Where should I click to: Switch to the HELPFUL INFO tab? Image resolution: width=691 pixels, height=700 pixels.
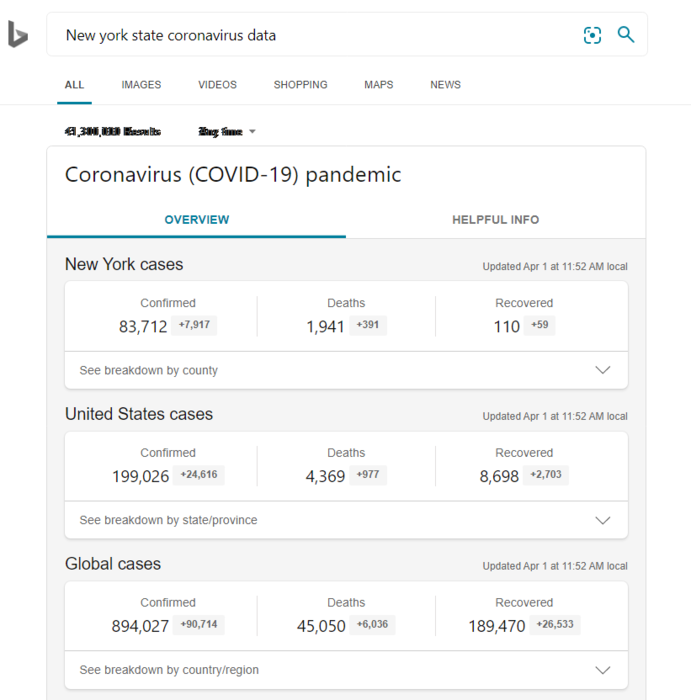click(495, 220)
